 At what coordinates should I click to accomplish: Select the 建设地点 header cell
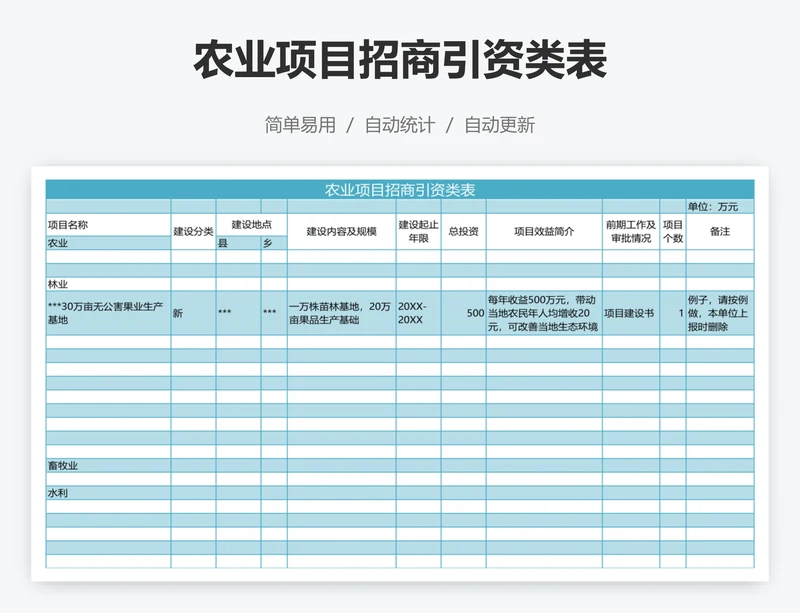[x=252, y=225]
